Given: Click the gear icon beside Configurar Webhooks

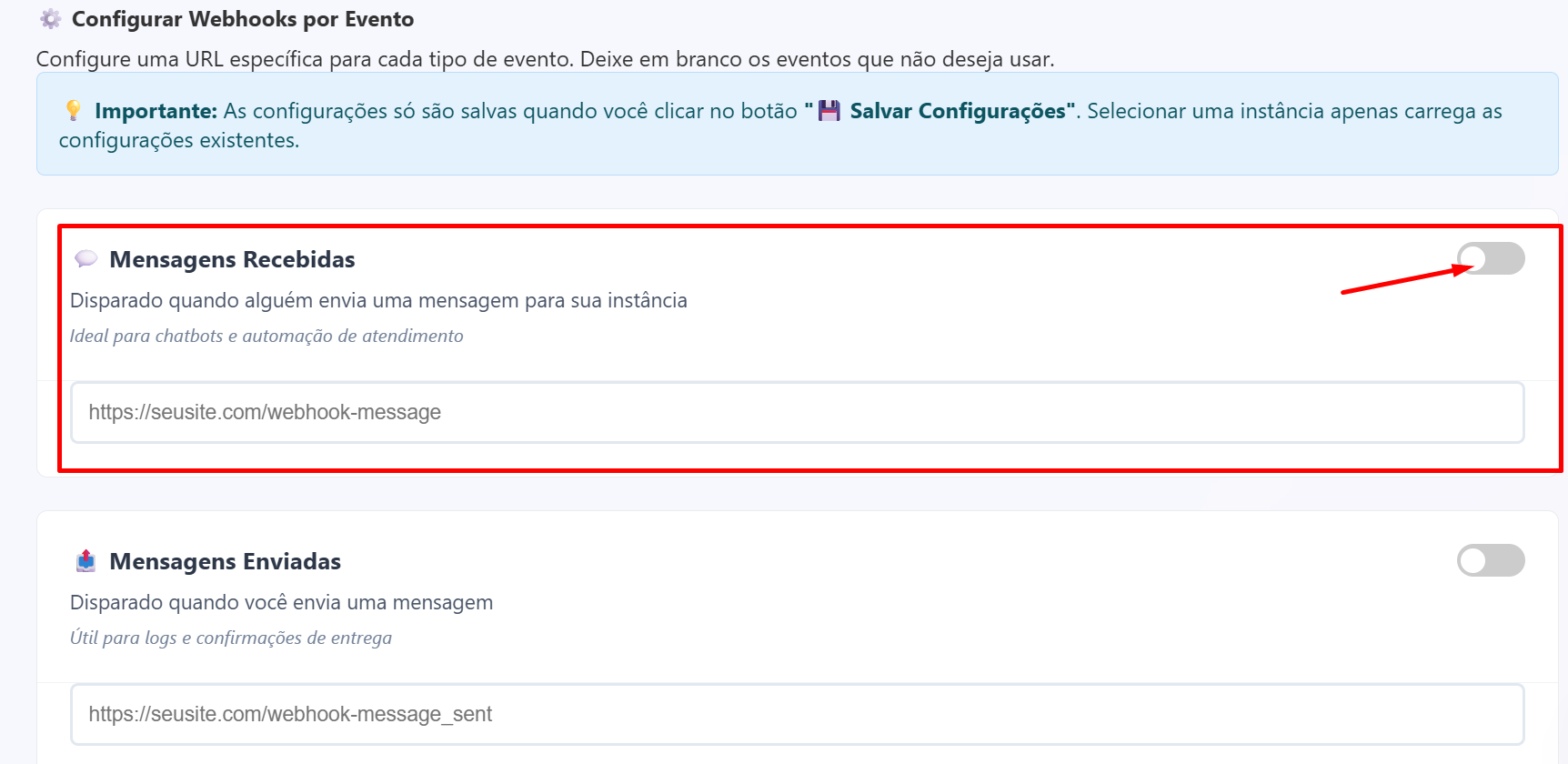Looking at the screenshot, I should pos(51,19).
